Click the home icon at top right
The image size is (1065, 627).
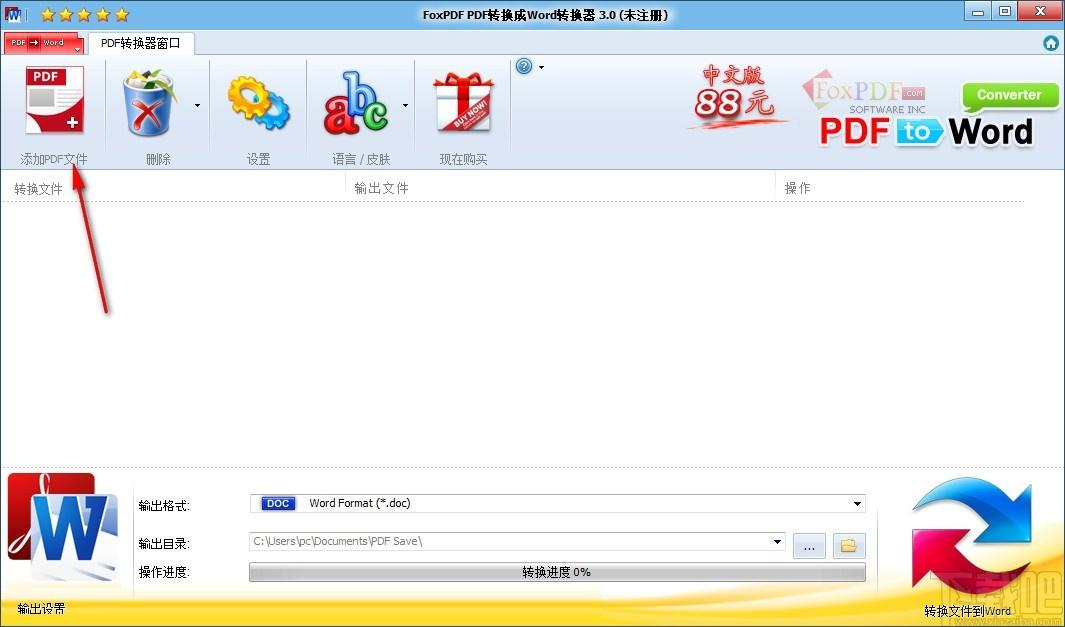1051,43
